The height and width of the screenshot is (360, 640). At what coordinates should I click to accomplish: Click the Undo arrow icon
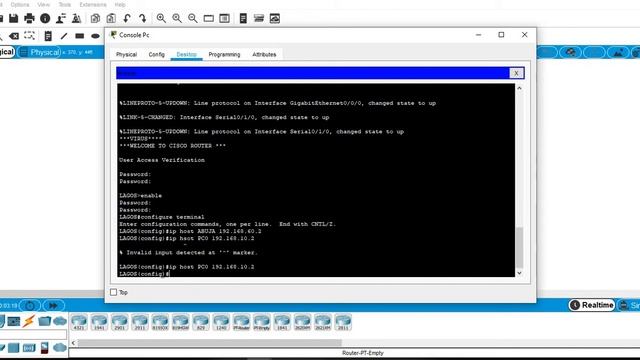tap(127, 18)
